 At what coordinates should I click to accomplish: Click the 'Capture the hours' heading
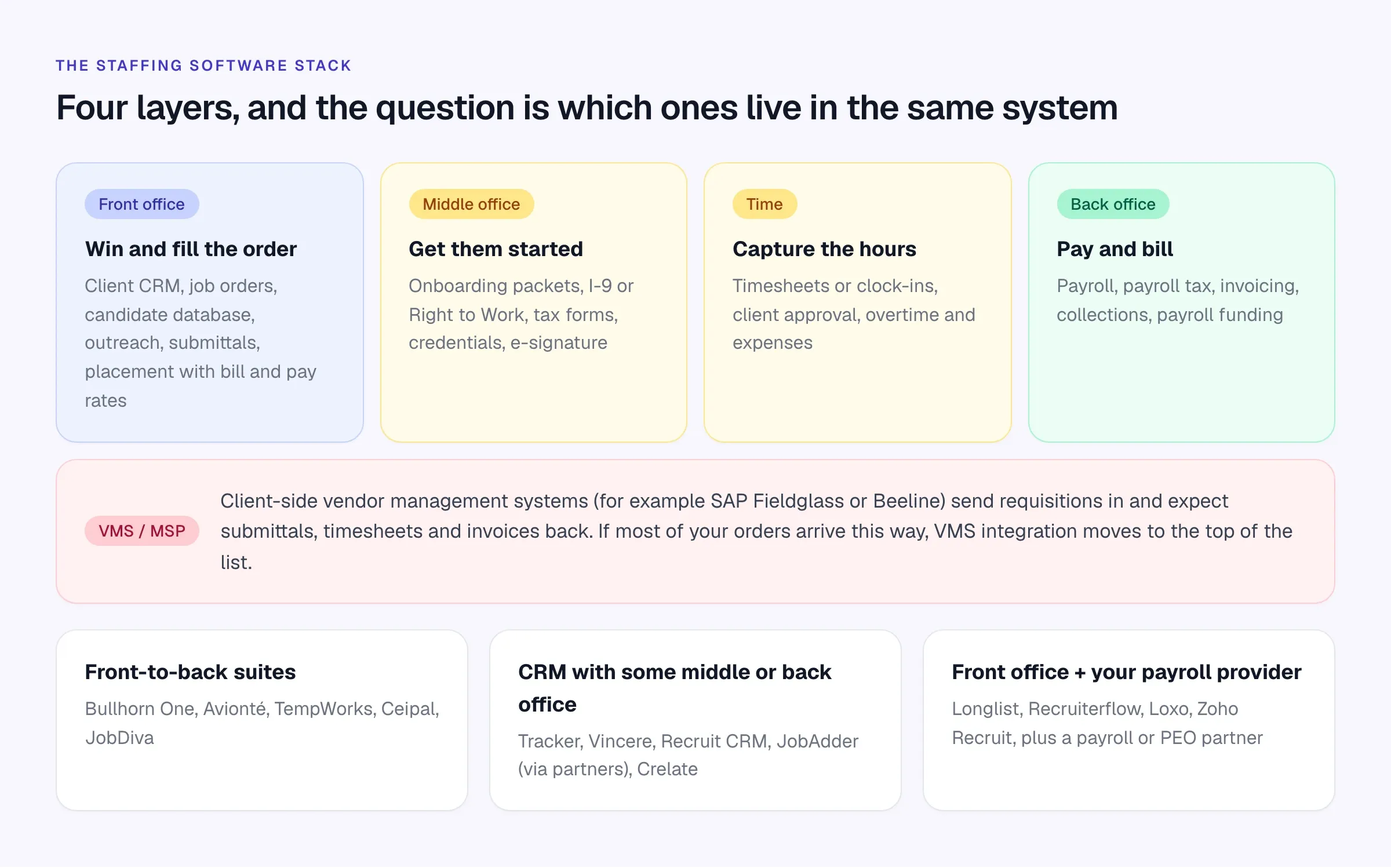tap(824, 249)
